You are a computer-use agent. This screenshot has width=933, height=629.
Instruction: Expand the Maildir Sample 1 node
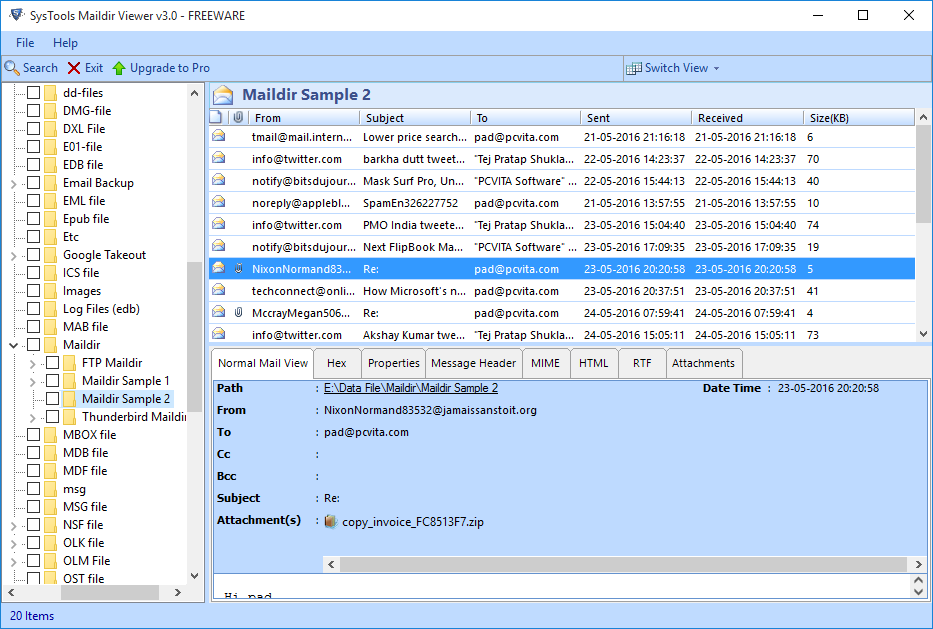point(33,381)
